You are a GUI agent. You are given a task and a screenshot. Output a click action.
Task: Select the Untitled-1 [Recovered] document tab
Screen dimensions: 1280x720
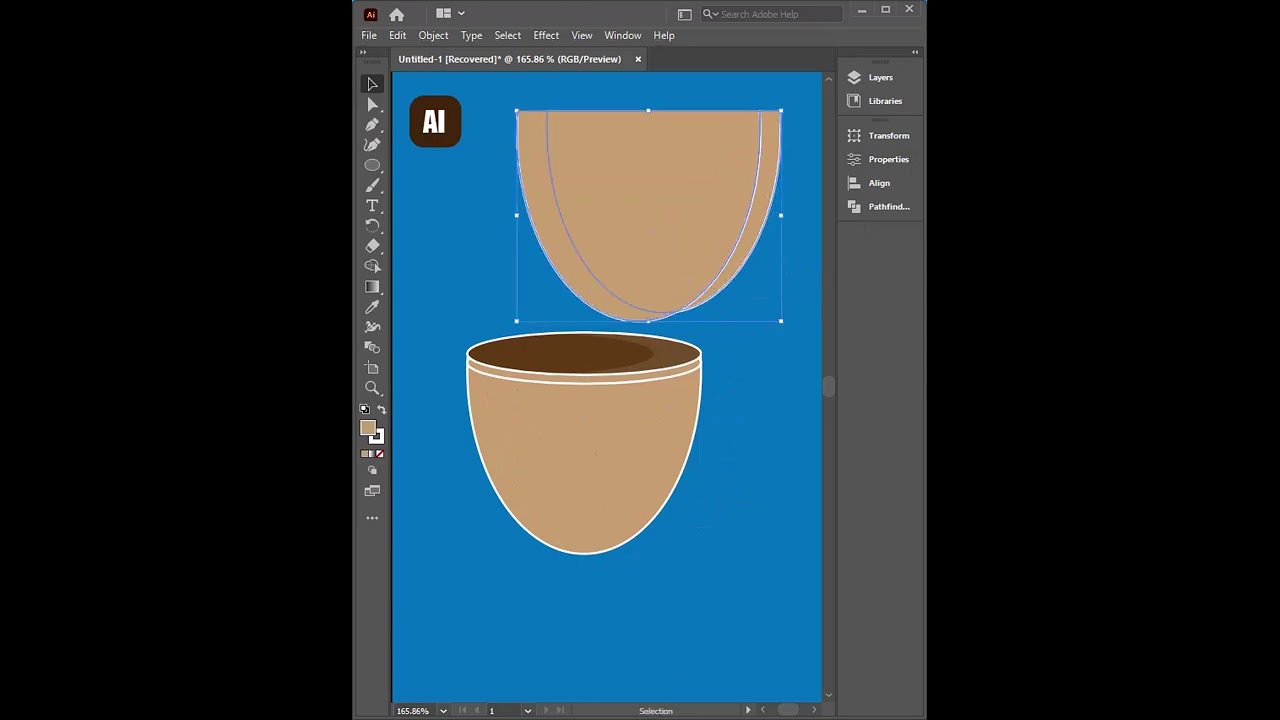click(x=509, y=59)
